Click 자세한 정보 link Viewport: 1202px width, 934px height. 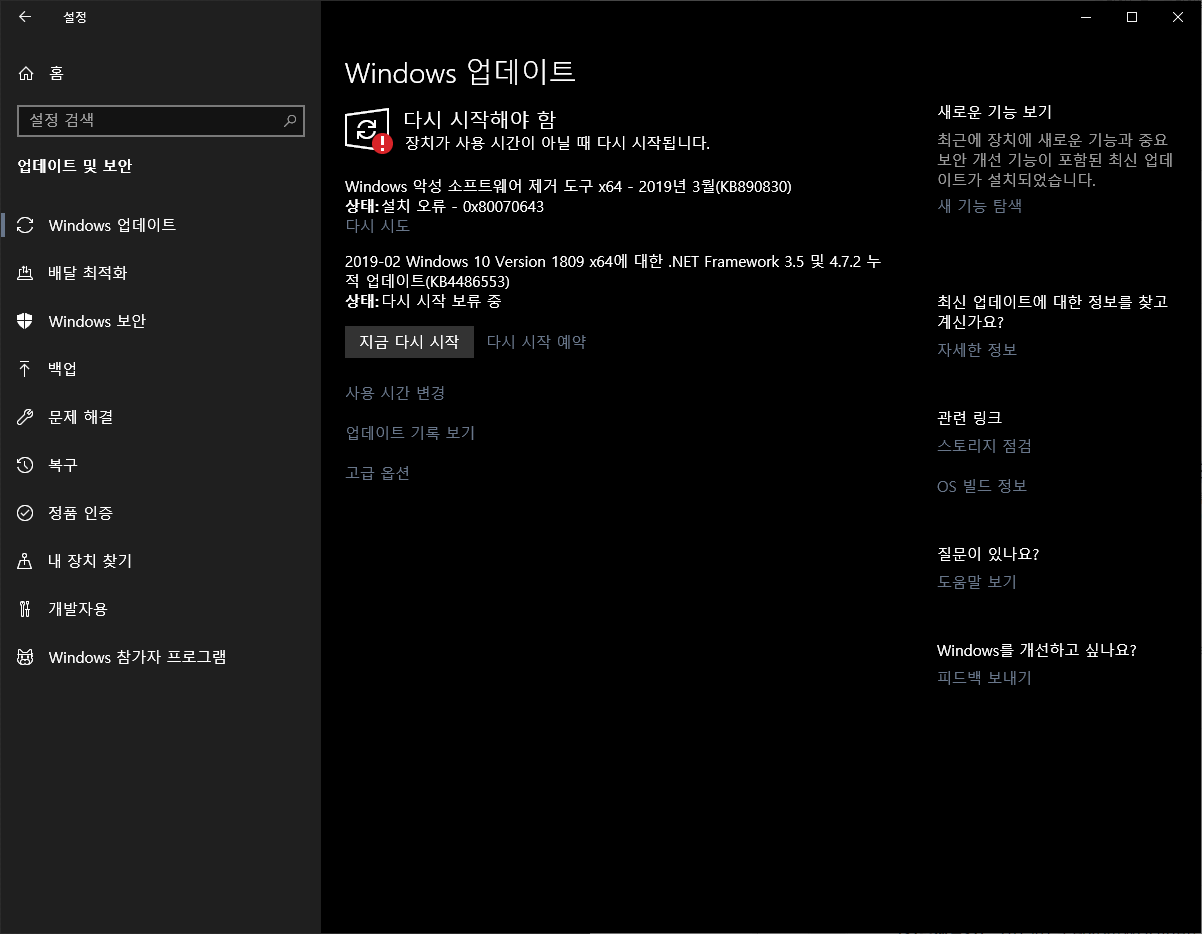(x=977, y=350)
